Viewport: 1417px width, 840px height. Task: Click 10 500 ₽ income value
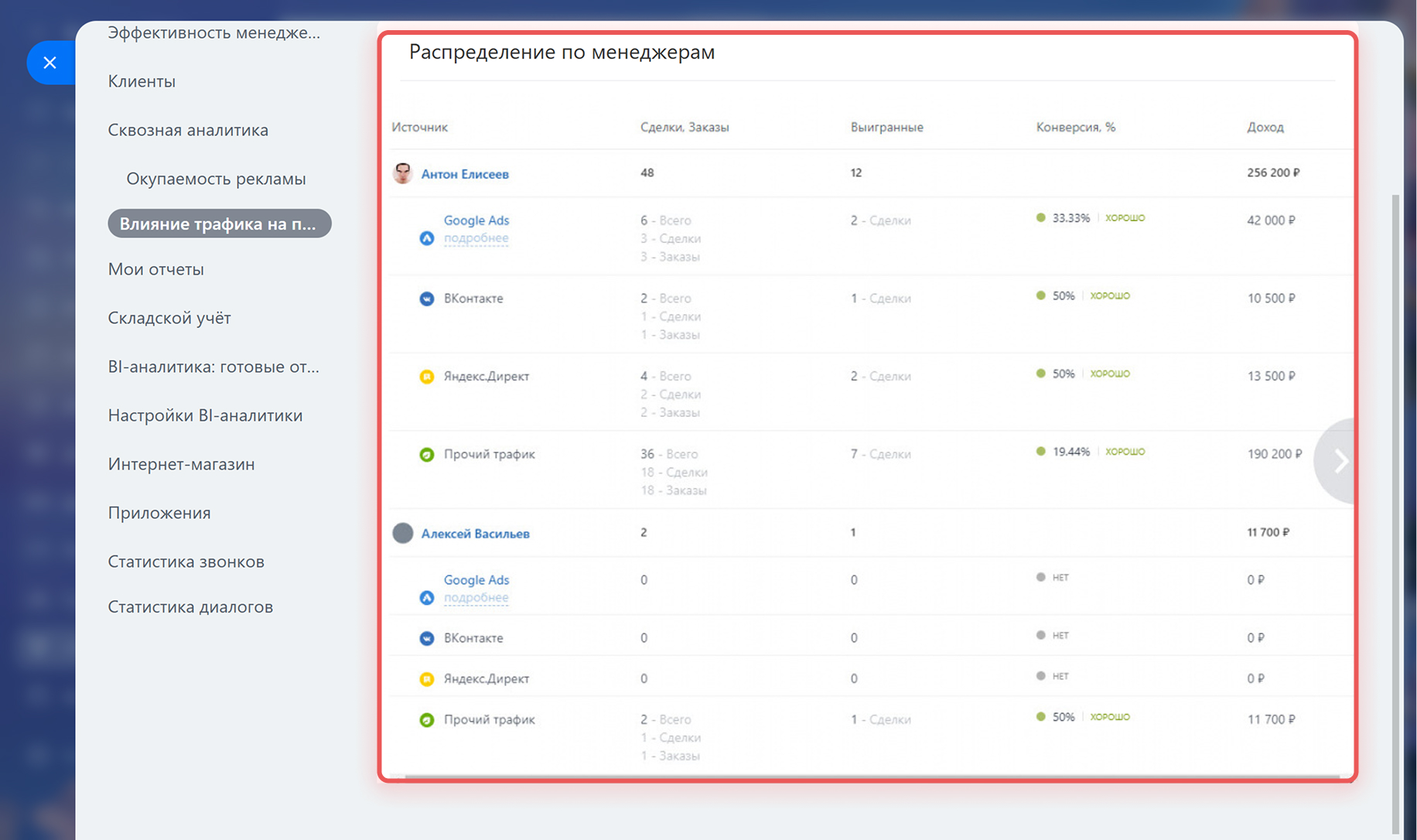coord(1271,299)
